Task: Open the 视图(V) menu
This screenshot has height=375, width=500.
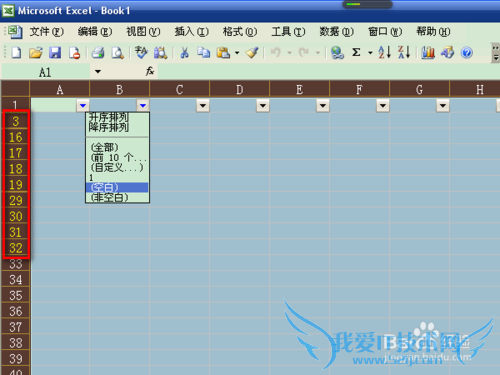Action: pyautogui.click(x=143, y=32)
